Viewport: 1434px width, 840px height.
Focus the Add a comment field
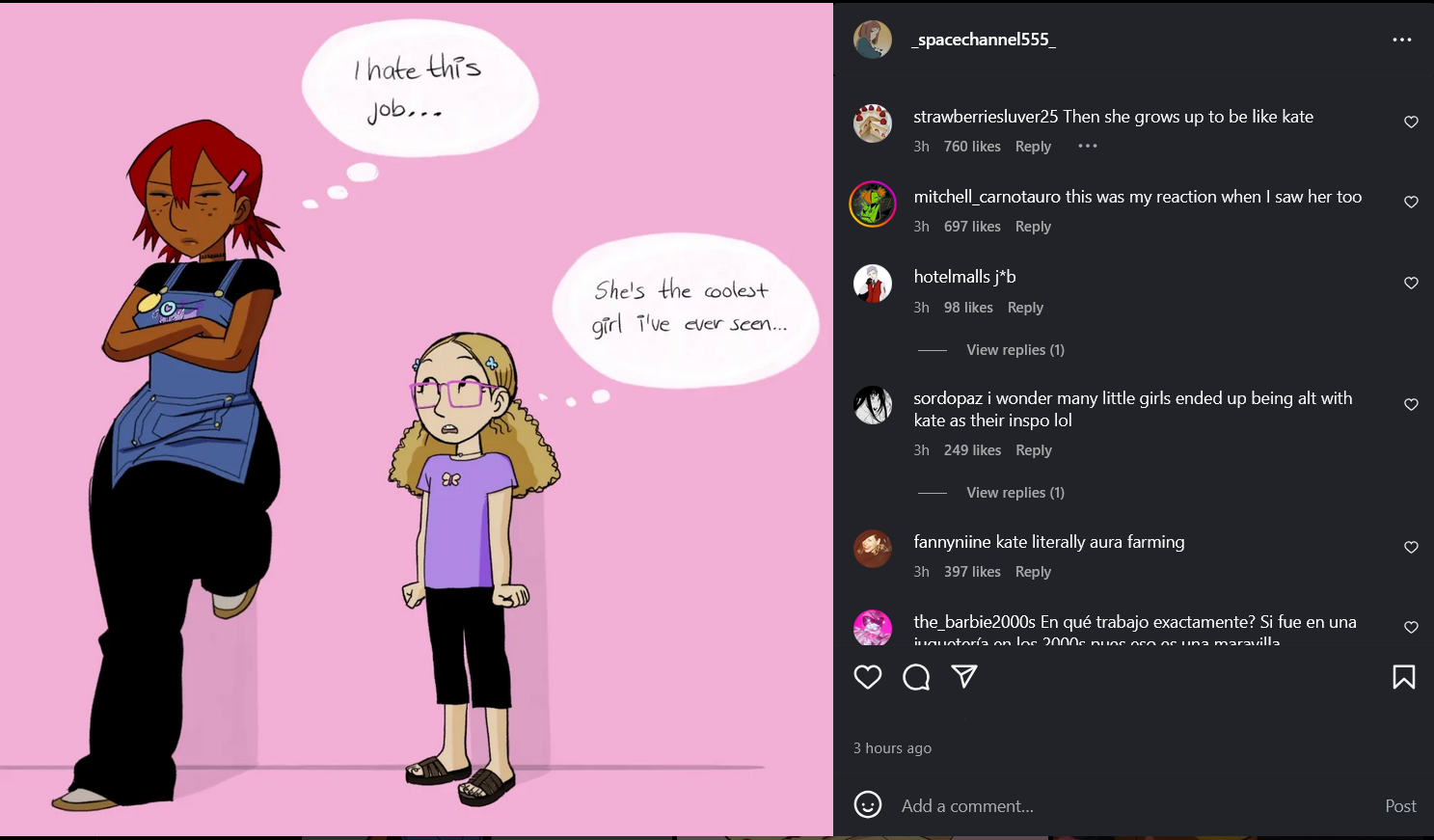pyautogui.click(x=1133, y=806)
